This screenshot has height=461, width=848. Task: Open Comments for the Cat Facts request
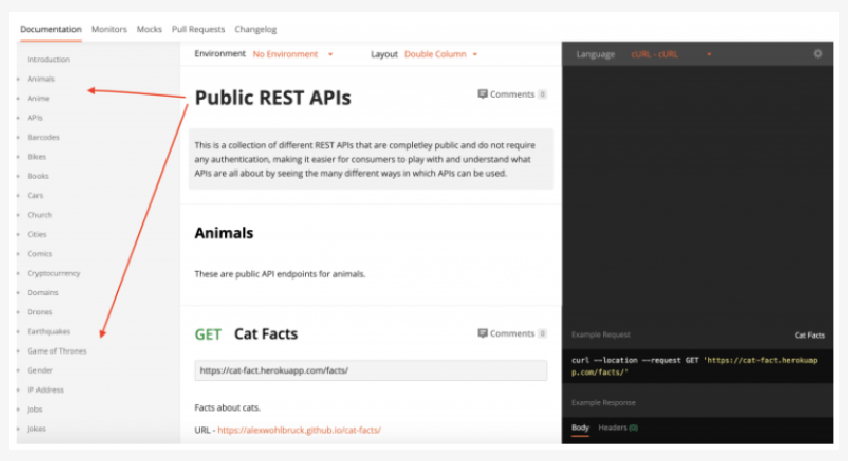click(x=511, y=334)
